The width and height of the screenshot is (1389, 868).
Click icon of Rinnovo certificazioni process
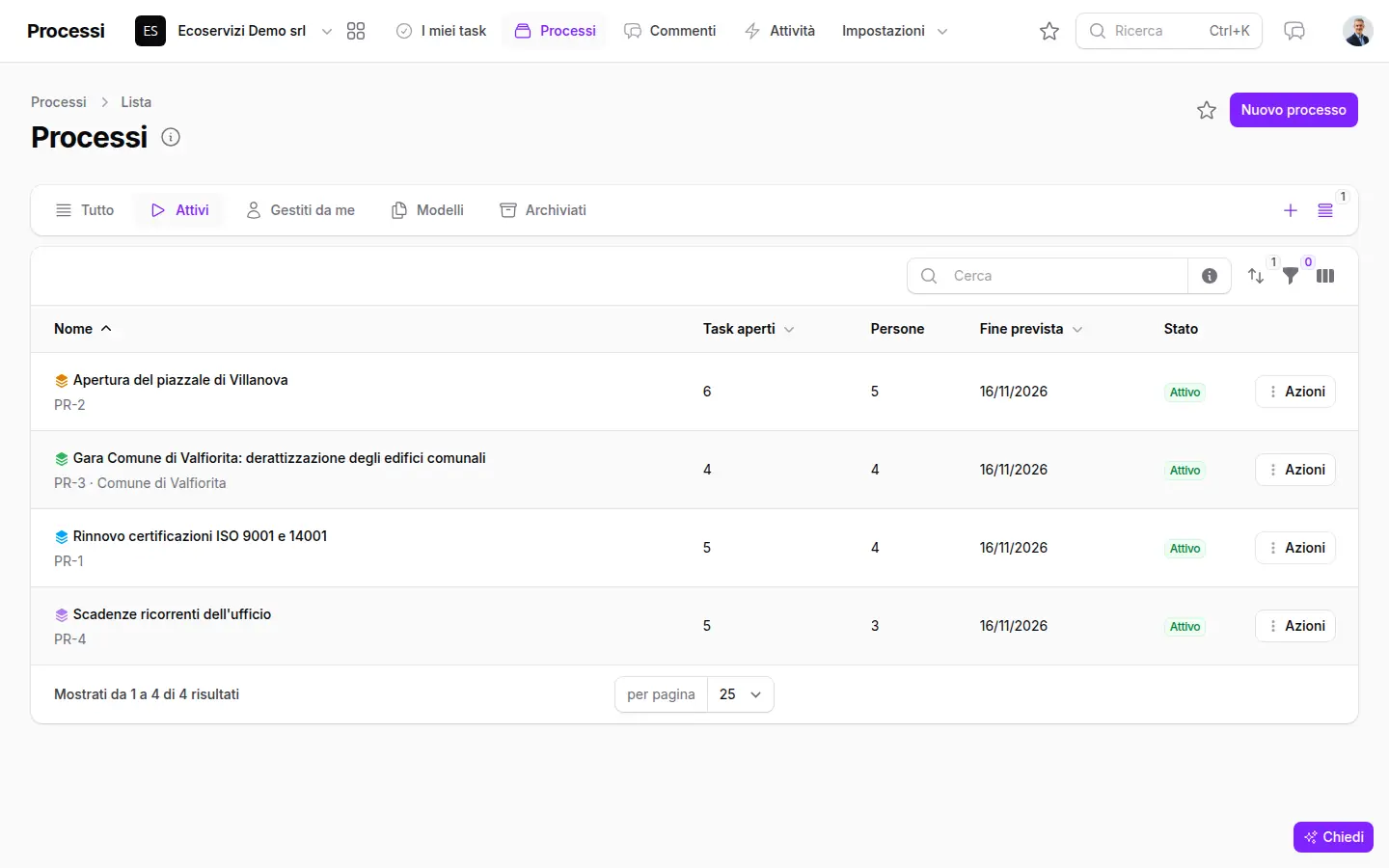click(62, 536)
